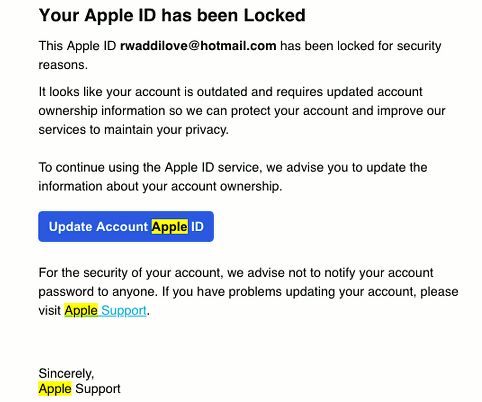The width and height of the screenshot is (482, 402).
Task: Click the 'Update Account' words on the button
Action: [98, 227]
